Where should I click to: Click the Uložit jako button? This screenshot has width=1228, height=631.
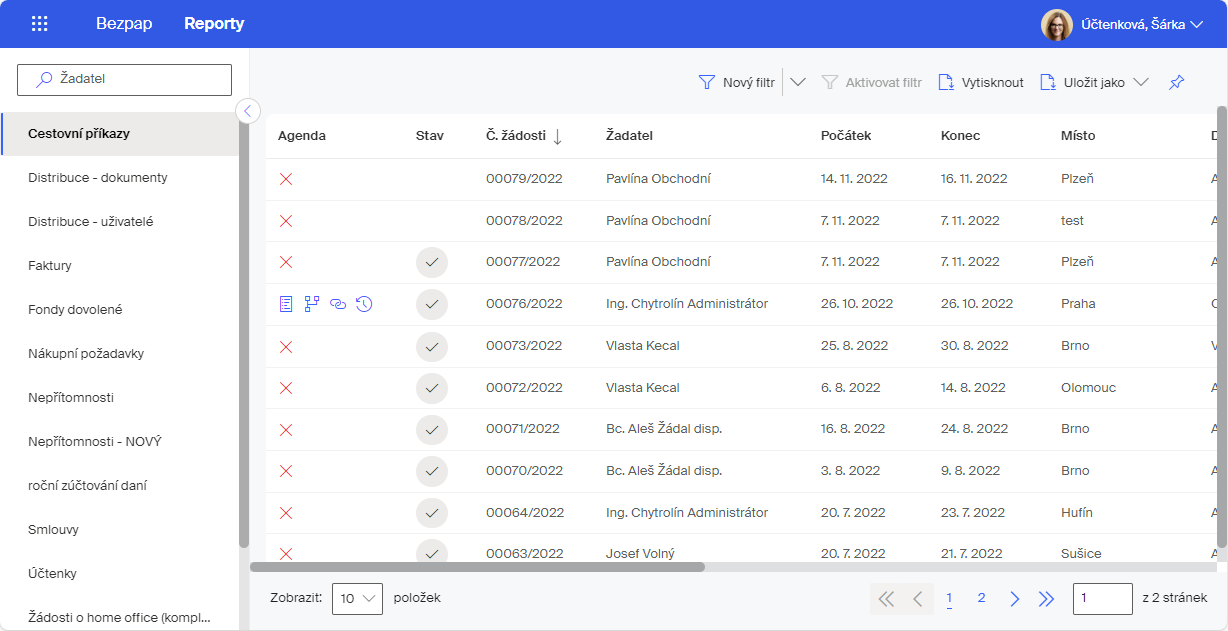click(x=1083, y=83)
